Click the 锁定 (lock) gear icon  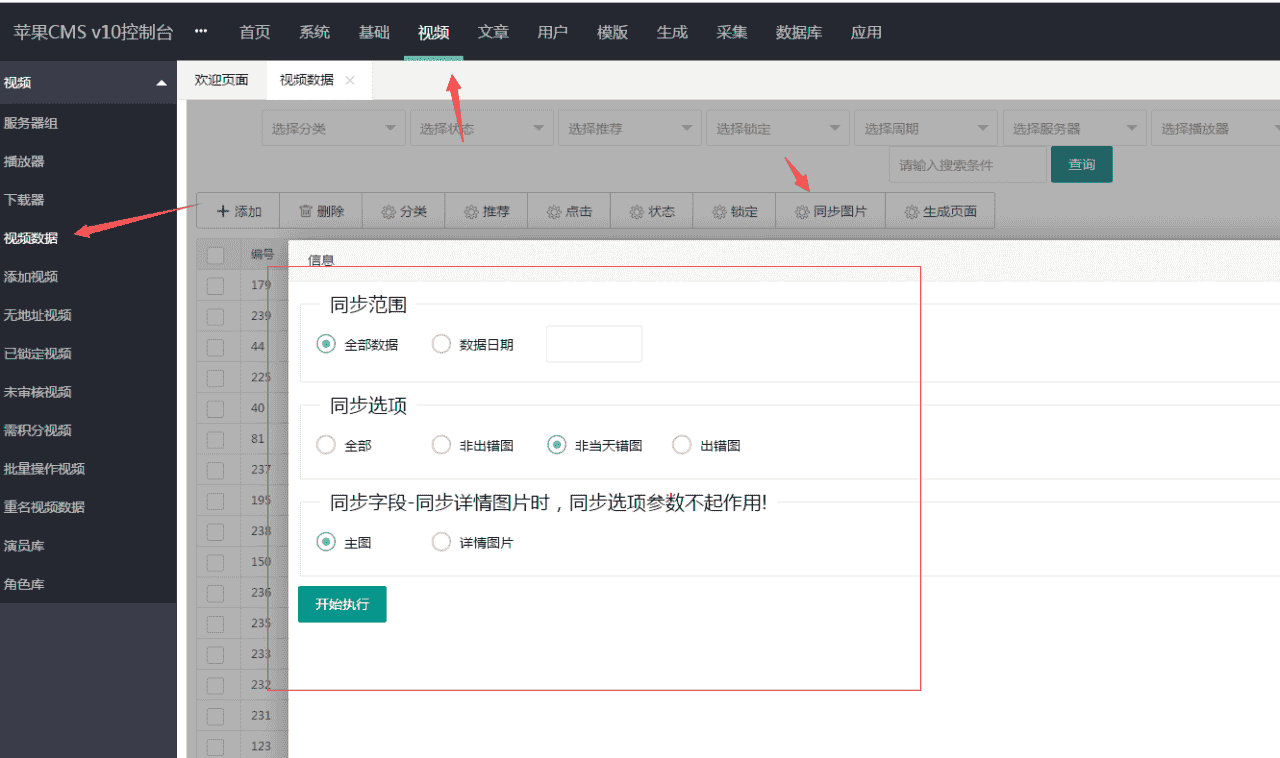[733, 210]
